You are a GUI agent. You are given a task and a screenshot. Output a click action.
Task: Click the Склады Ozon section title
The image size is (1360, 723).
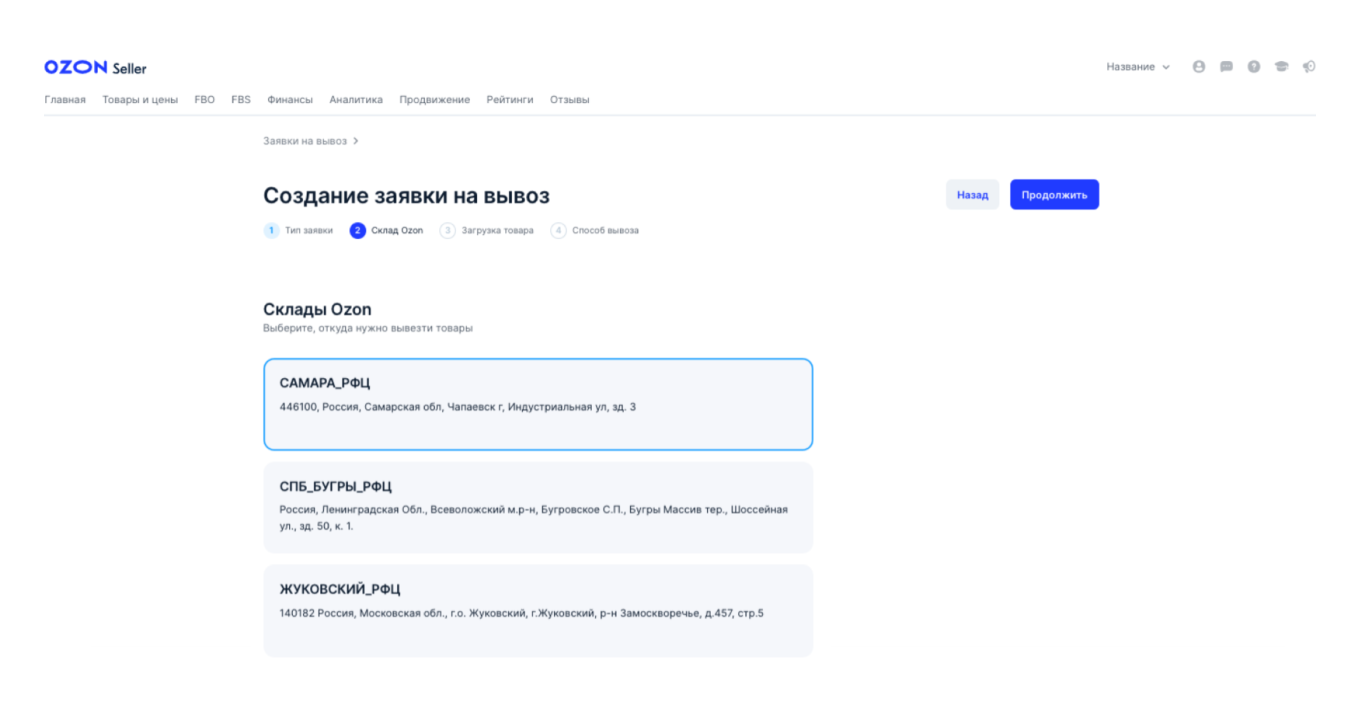pos(317,310)
